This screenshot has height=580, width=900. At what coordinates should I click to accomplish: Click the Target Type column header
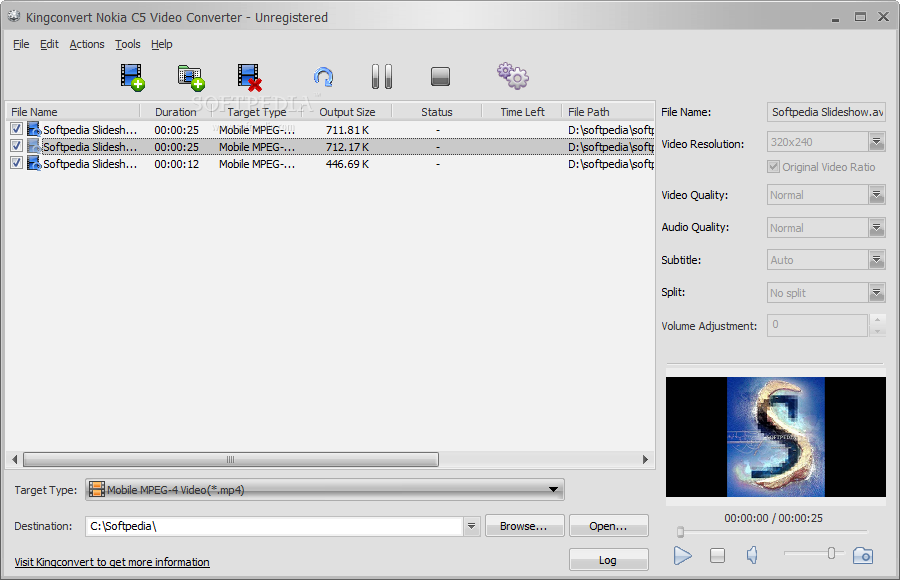point(257,112)
